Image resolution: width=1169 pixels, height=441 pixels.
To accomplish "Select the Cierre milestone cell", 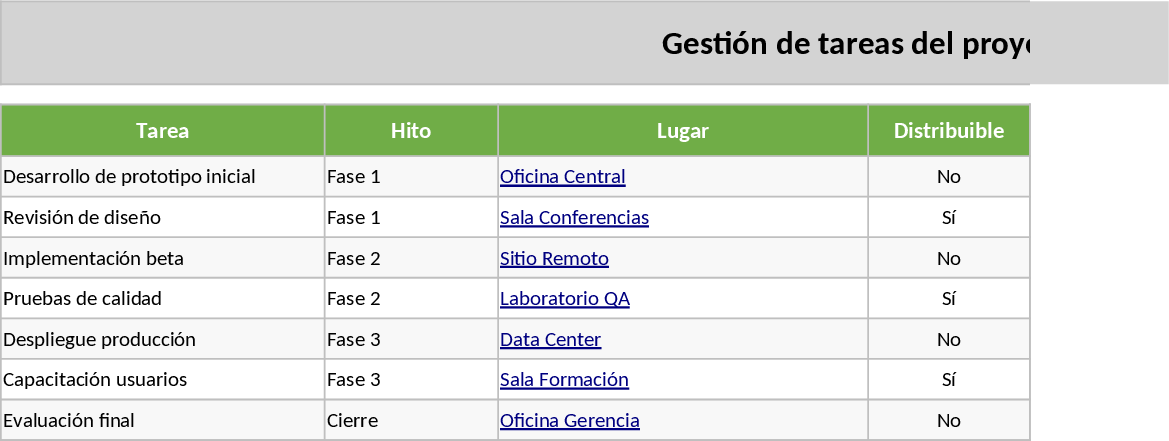I will click(411, 421).
